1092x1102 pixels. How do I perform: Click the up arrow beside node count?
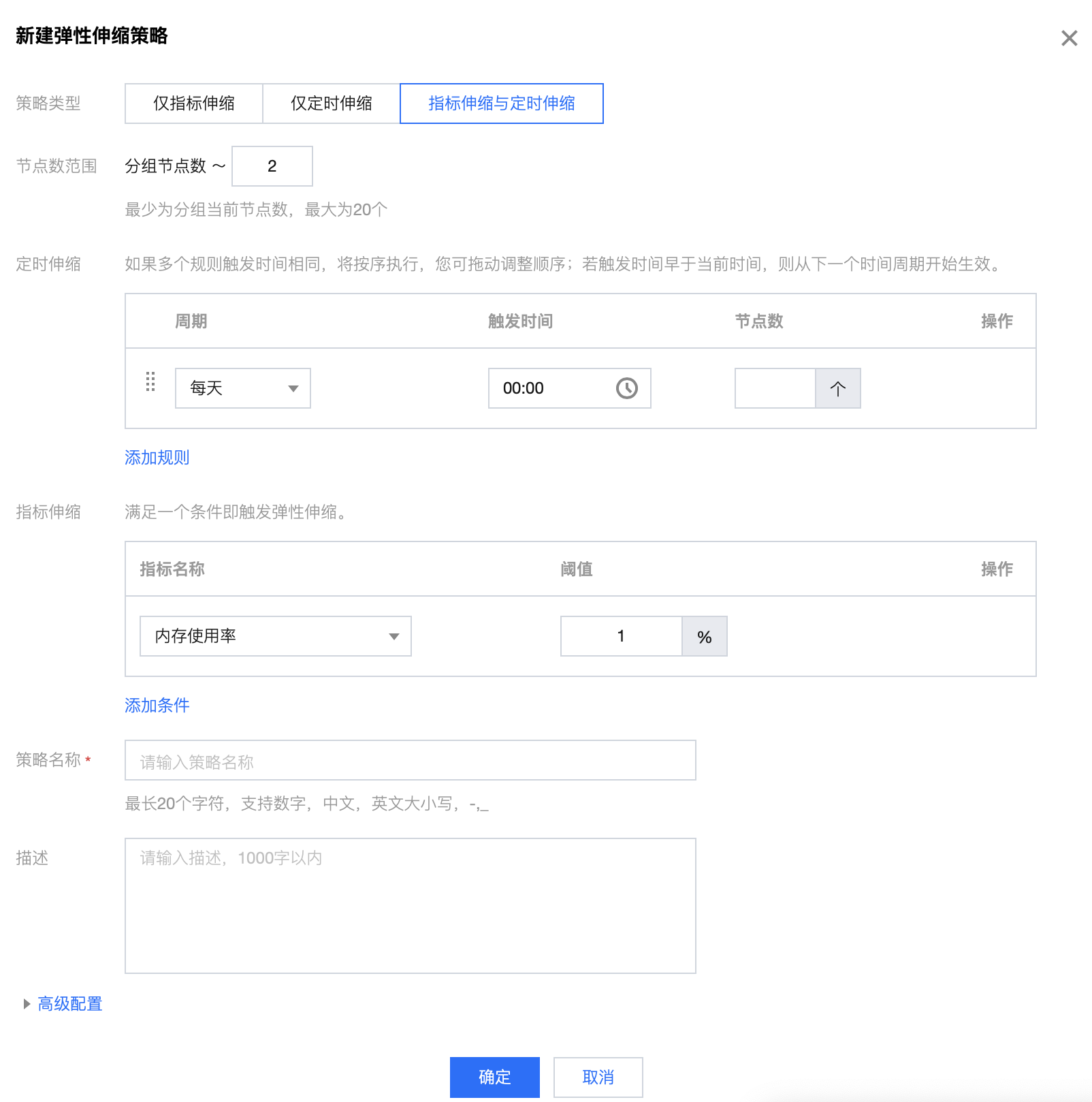click(838, 388)
